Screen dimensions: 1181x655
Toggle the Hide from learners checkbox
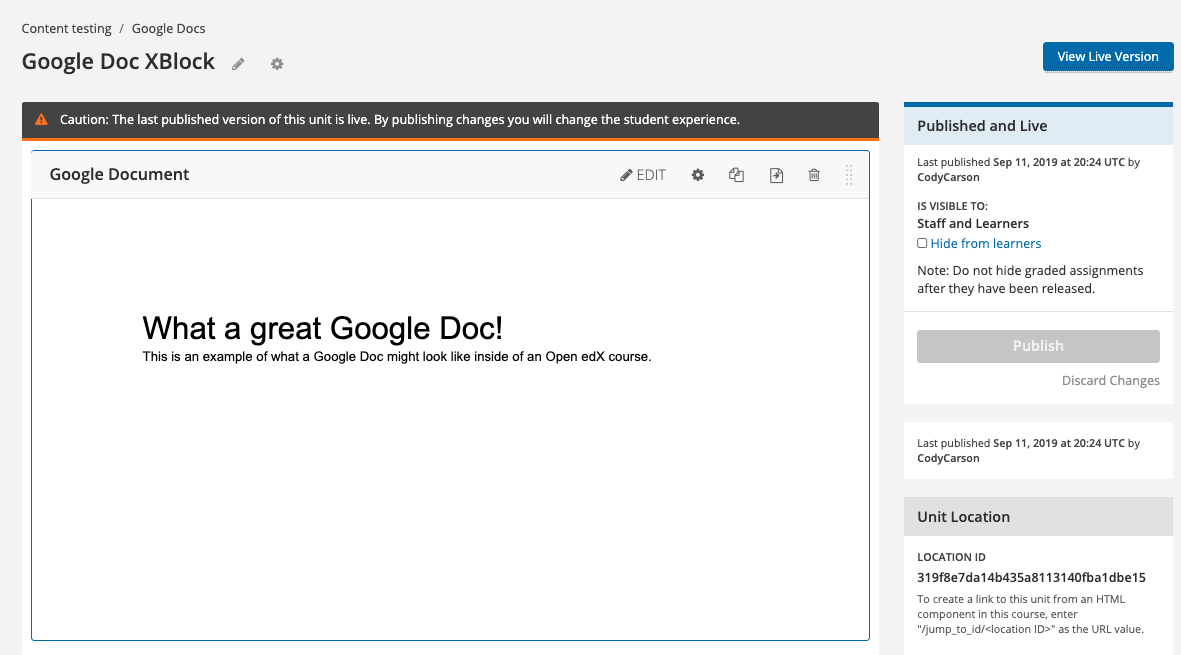point(922,243)
